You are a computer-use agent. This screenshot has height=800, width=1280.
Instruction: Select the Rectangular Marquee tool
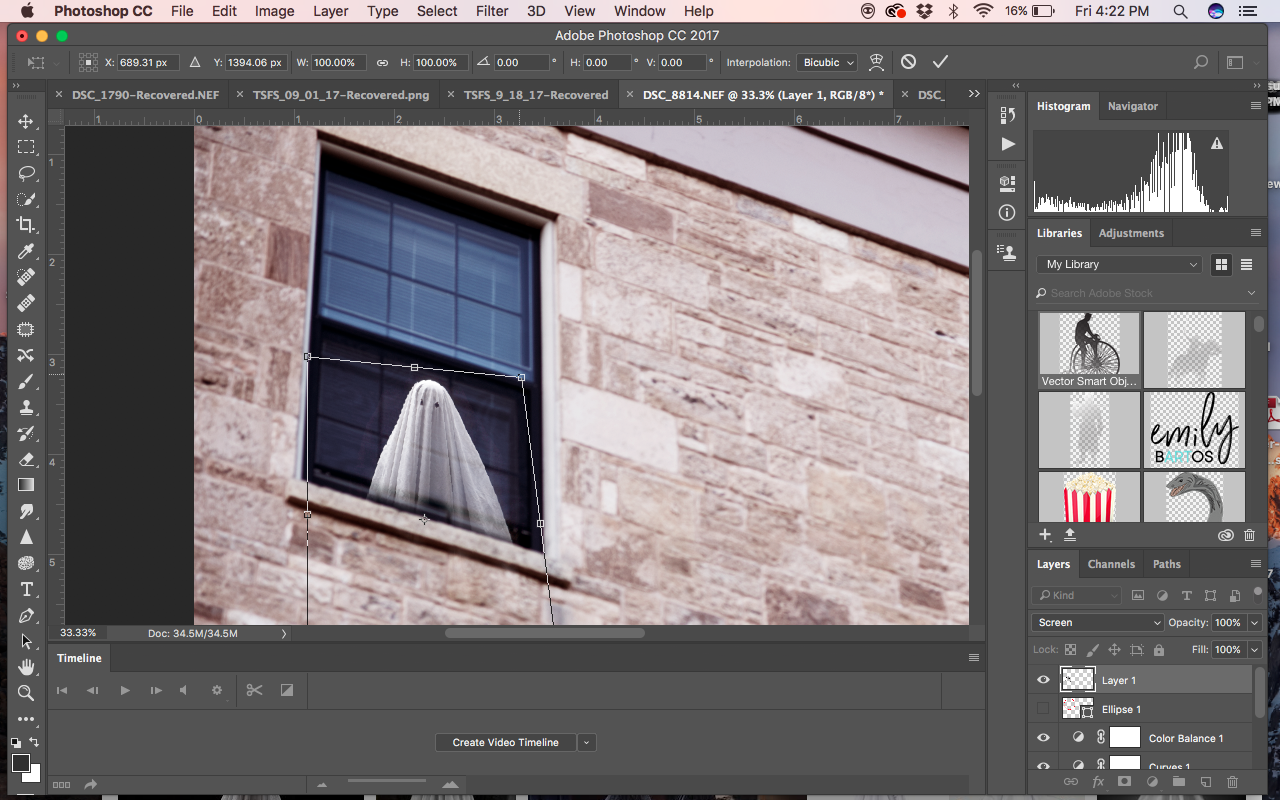[x=26, y=147]
